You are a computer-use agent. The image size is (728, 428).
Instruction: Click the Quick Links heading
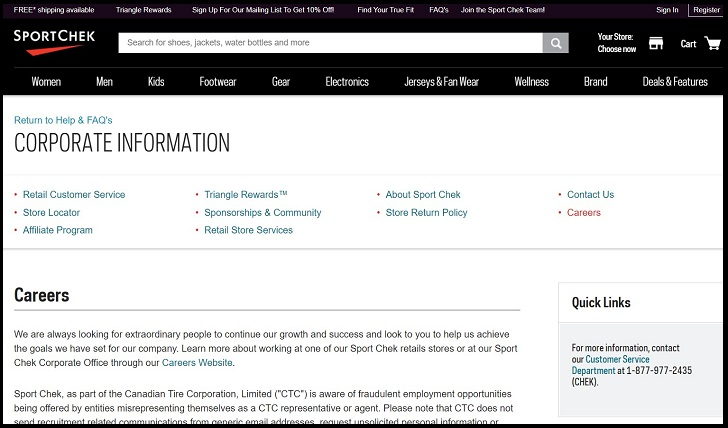coord(601,303)
